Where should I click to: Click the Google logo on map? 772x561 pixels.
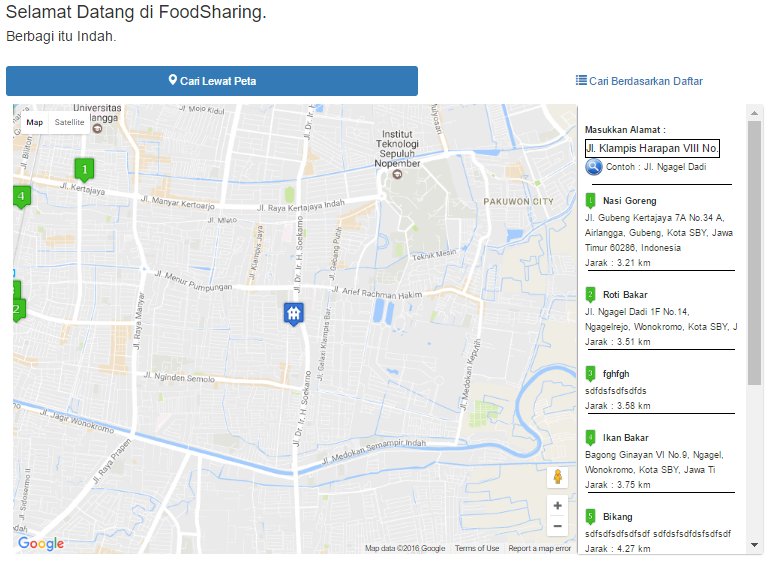point(41,543)
